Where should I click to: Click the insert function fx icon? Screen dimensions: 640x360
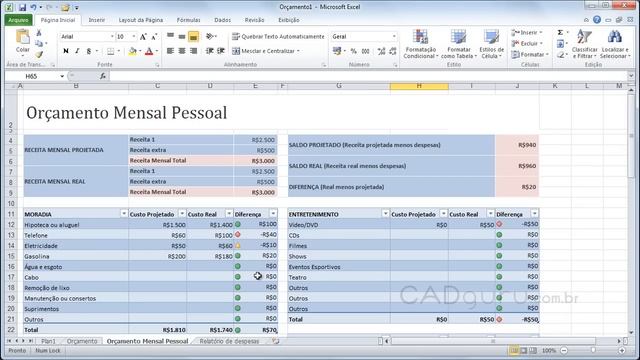[103, 76]
